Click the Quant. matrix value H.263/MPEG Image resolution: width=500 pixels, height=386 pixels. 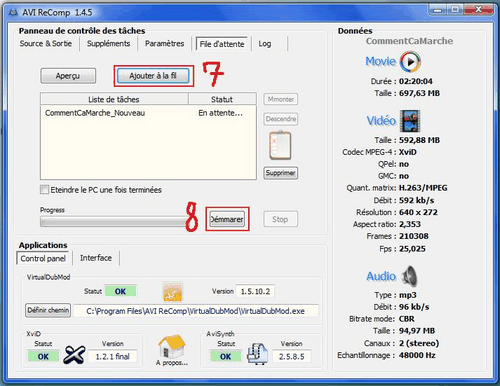423,188
